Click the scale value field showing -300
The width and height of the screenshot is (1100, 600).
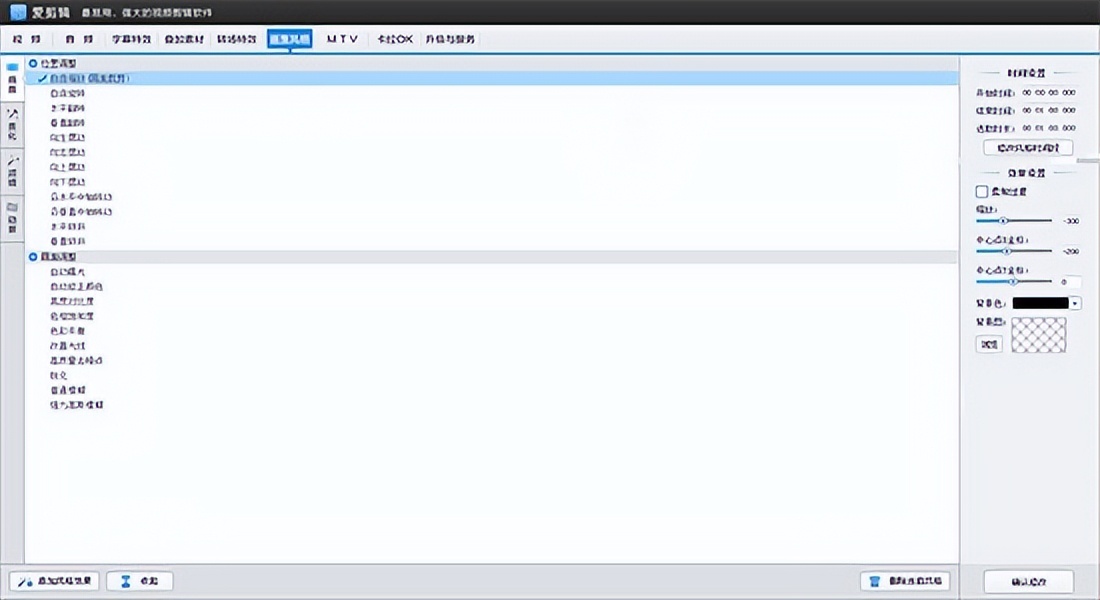1070,221
